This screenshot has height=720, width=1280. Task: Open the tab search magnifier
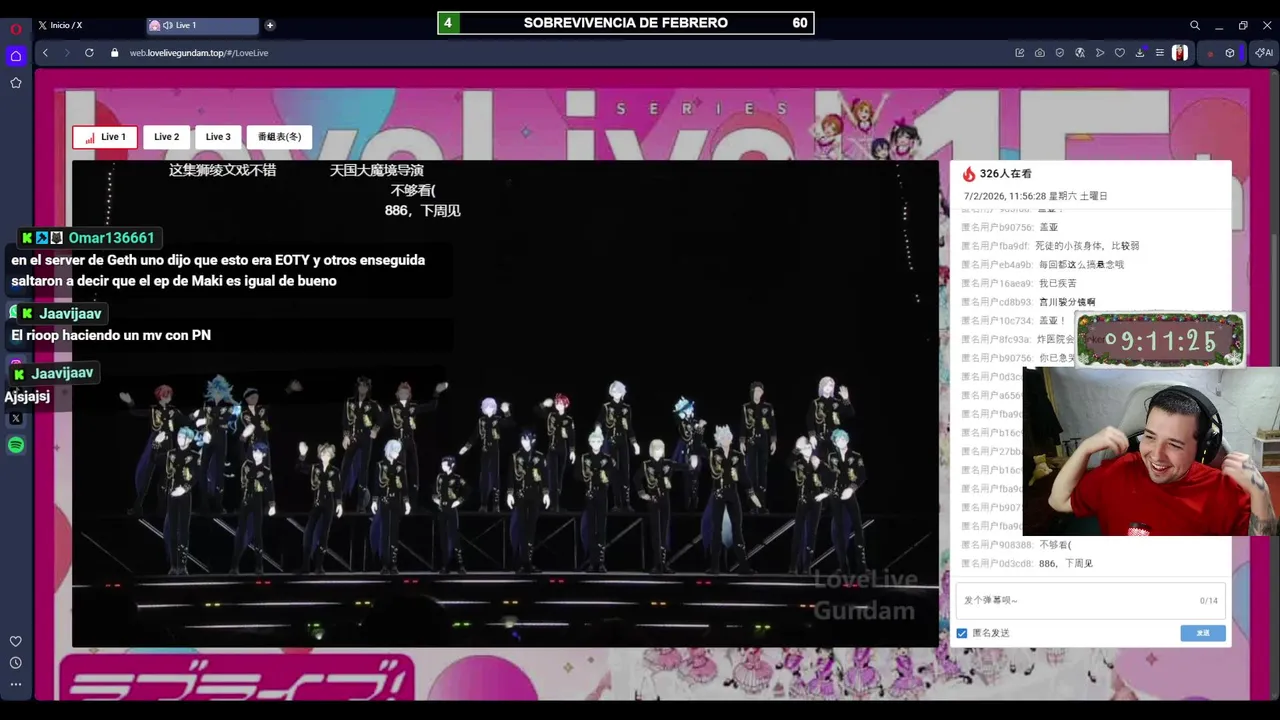pyautogui.click(x=1195, y=25)
